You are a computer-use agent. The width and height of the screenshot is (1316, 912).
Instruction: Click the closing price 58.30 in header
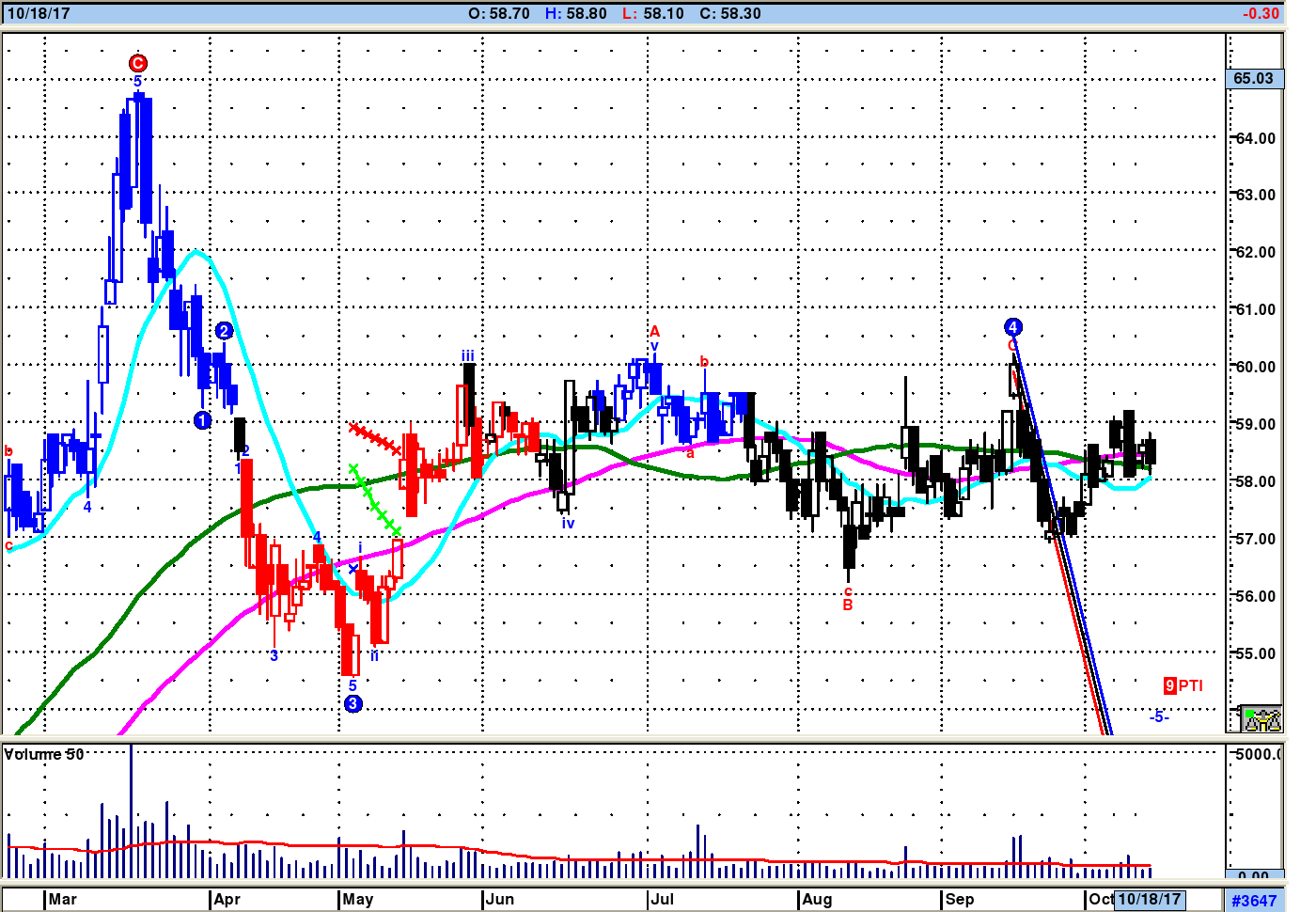tap(730, 13)
